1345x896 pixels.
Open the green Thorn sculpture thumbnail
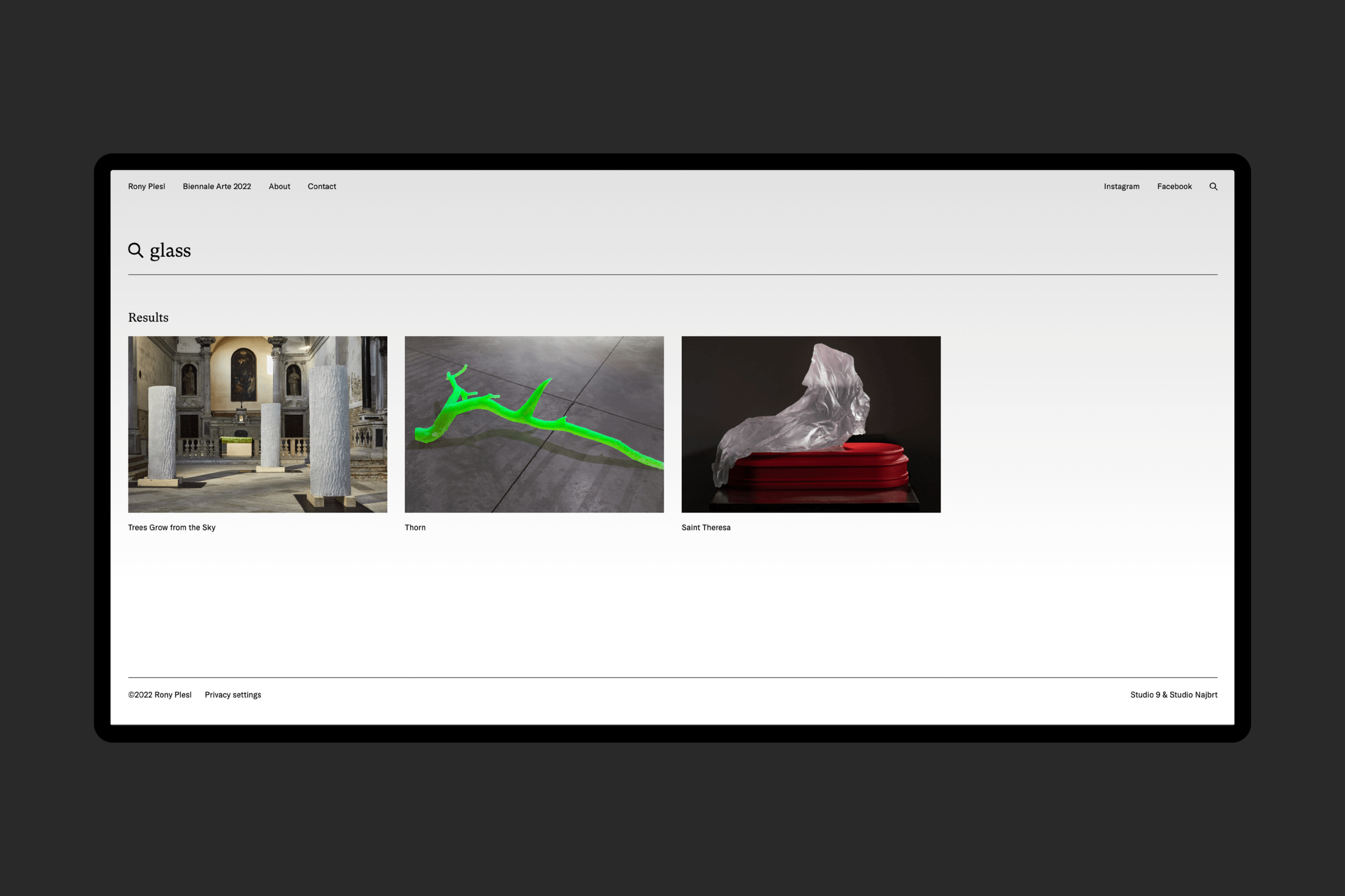point(534,424)
